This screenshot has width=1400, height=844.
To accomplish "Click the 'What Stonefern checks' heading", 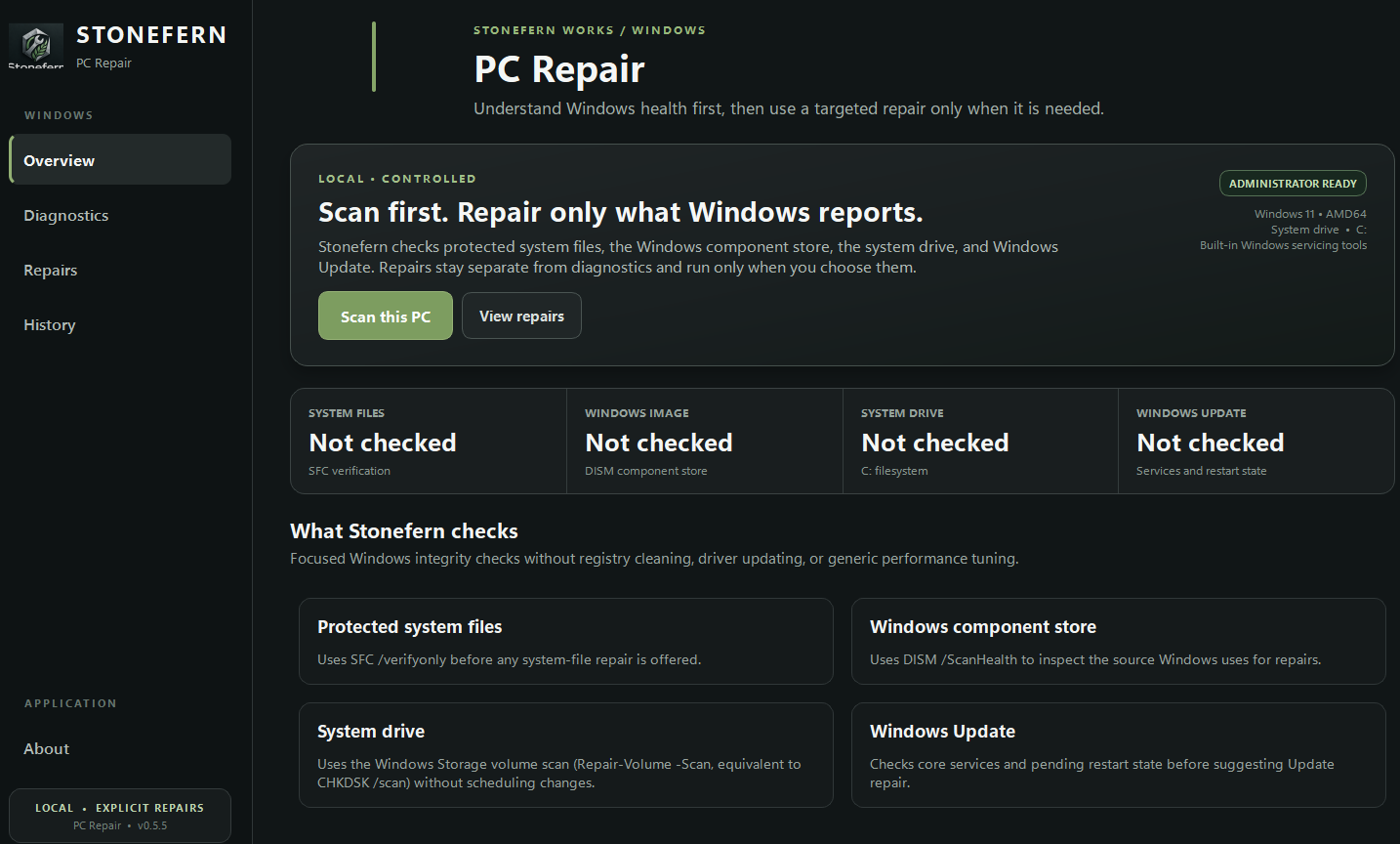I will pos(404,531).
